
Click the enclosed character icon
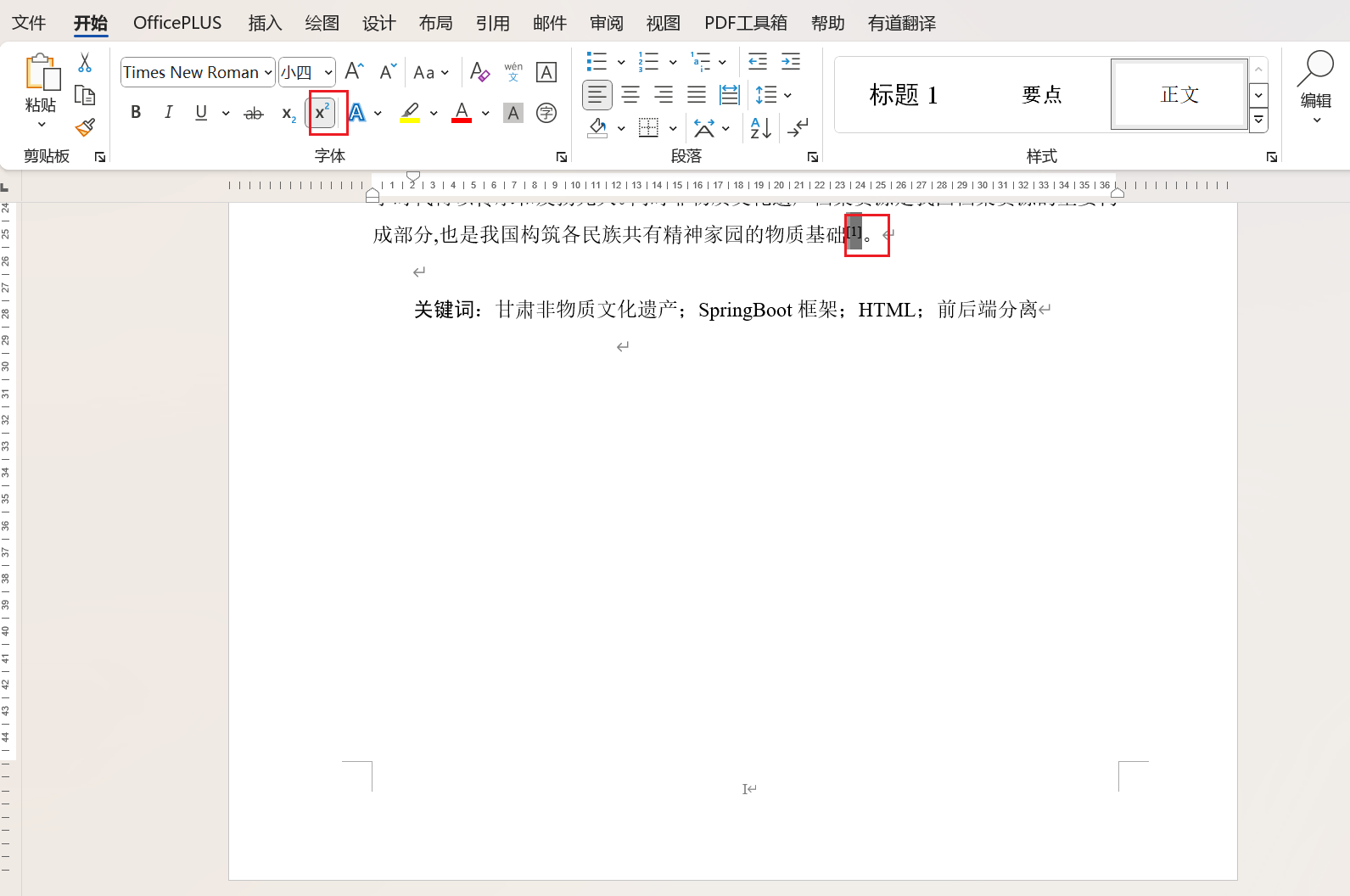click(546, 113)
